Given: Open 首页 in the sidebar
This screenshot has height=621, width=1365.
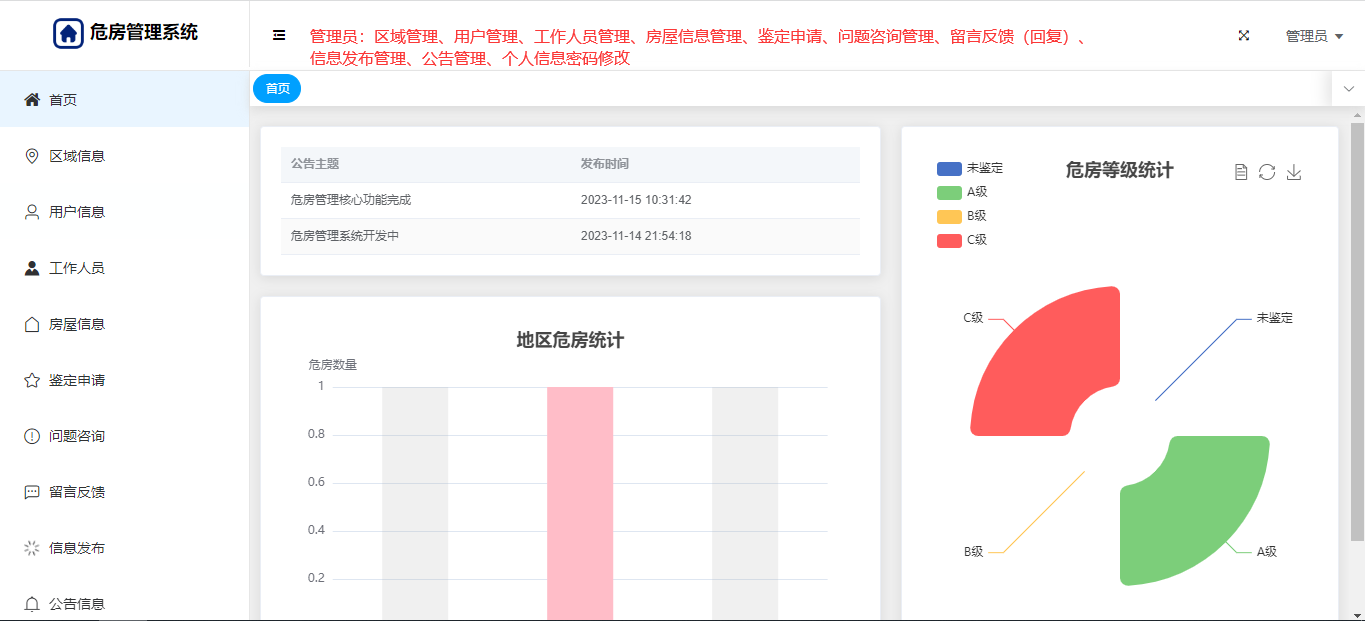Looking at the screenshot, I should 124,100.
